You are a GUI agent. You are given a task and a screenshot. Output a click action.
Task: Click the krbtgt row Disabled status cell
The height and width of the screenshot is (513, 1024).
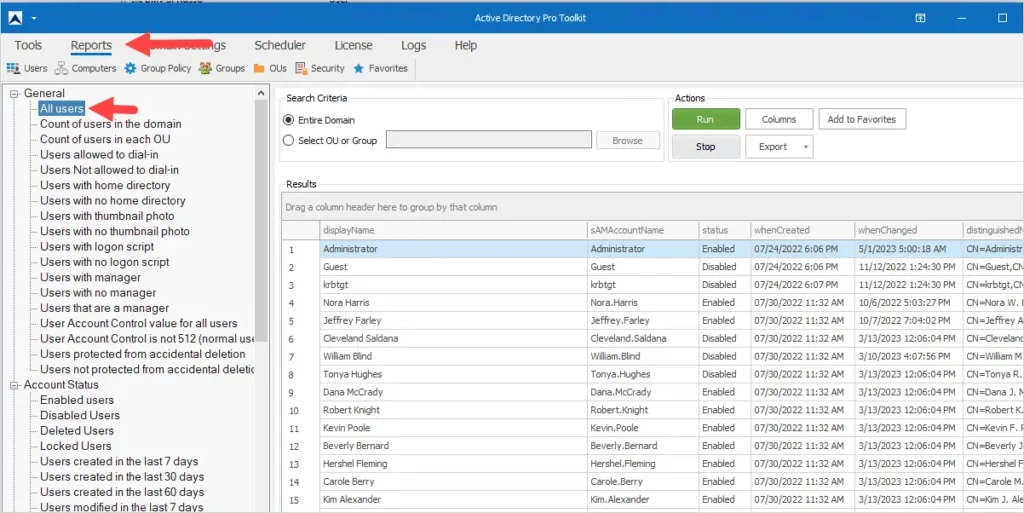coord(725,285)
